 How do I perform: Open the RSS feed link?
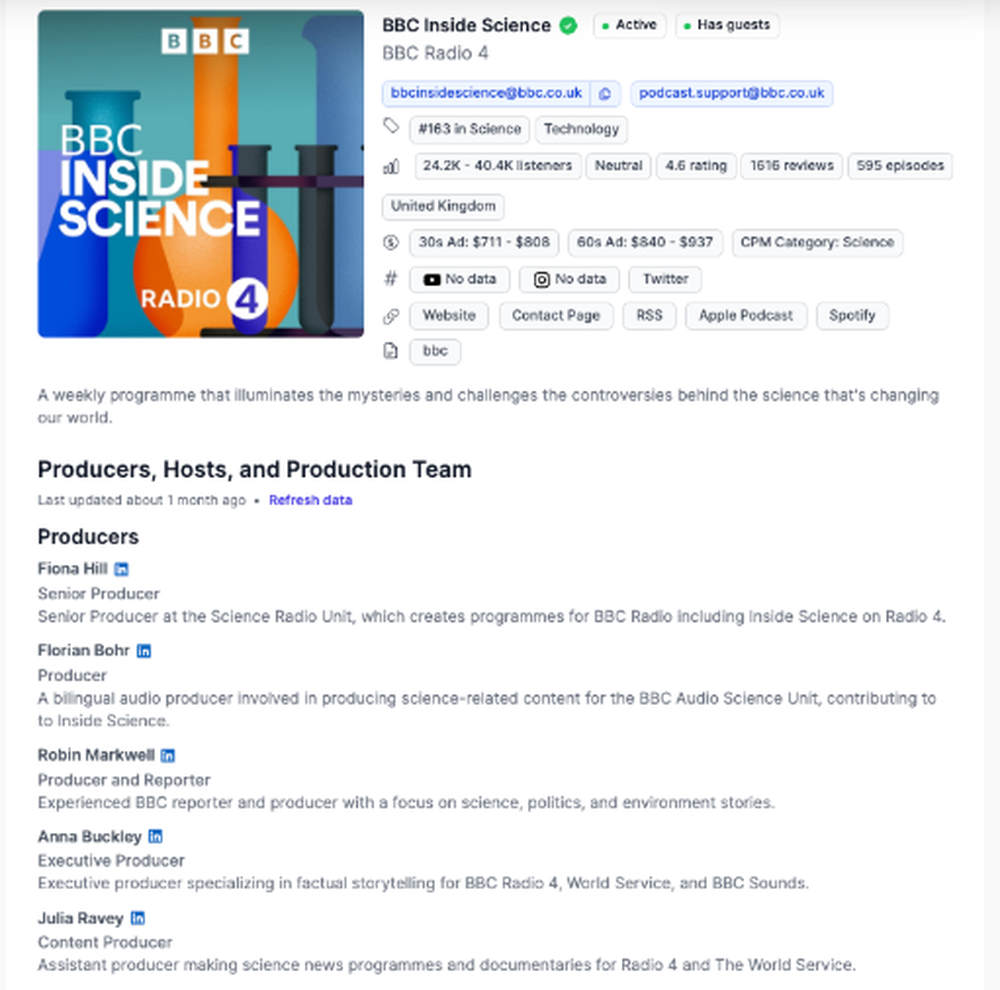649,316
